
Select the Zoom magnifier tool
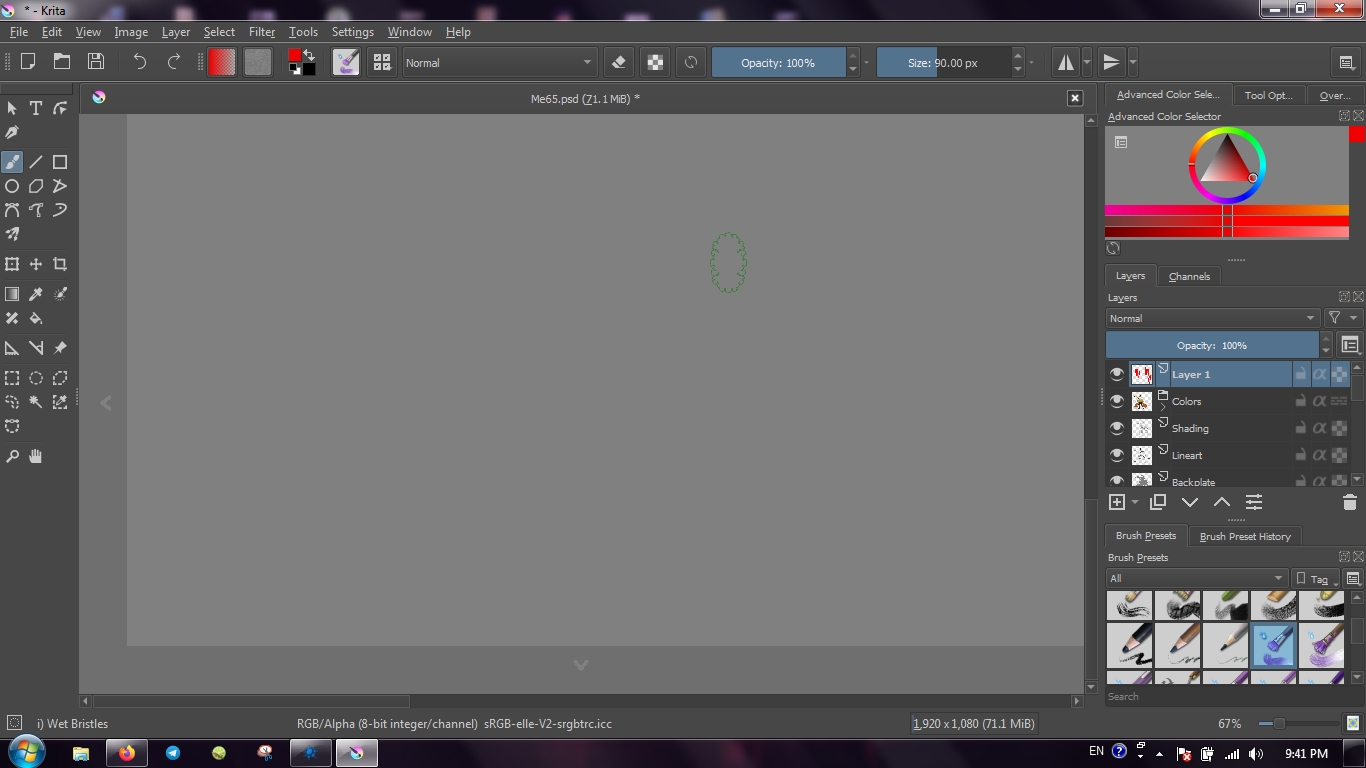click(x=12, y=456)
